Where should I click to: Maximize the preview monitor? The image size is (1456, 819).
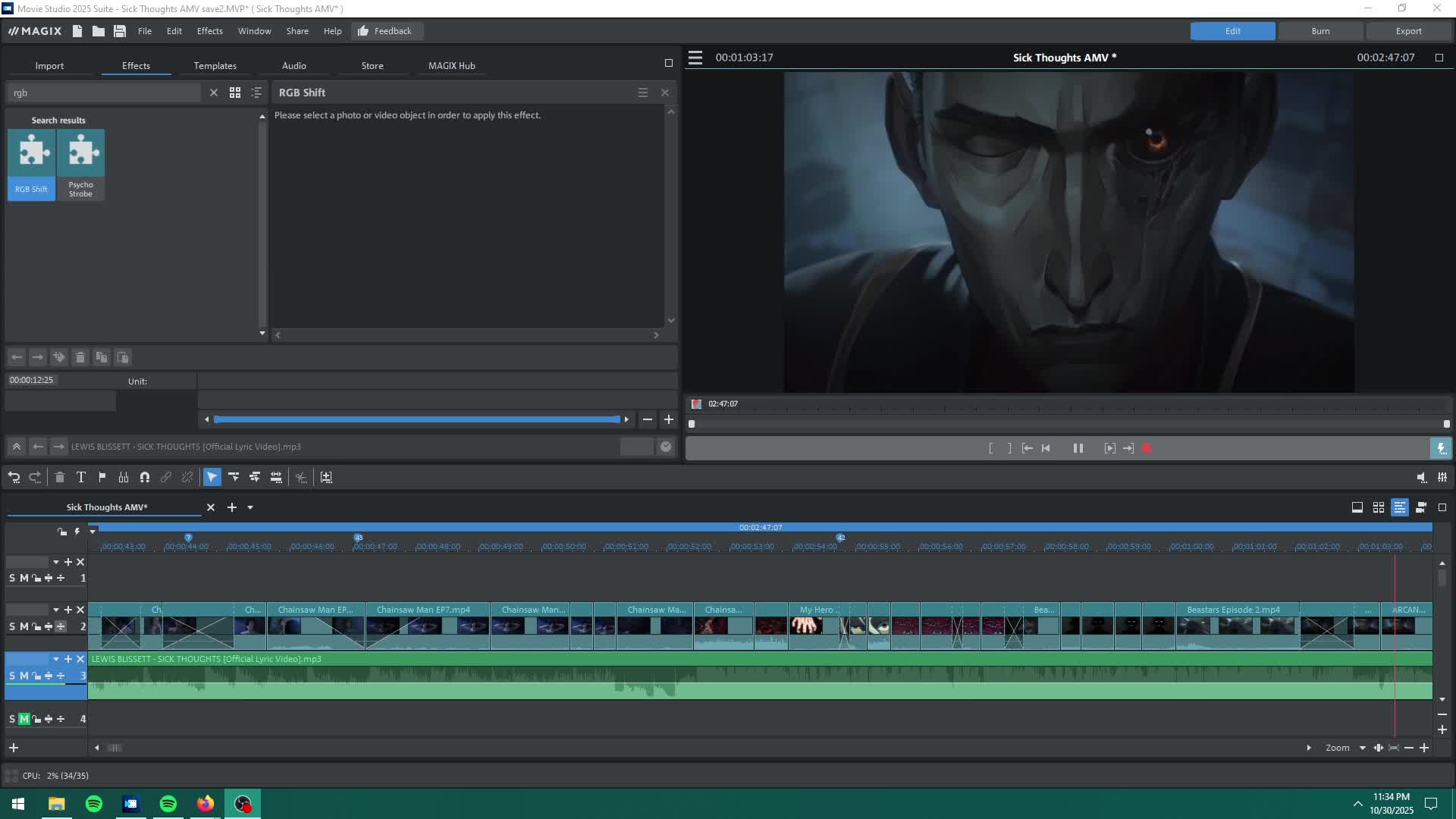click(x=1439, y=58)
